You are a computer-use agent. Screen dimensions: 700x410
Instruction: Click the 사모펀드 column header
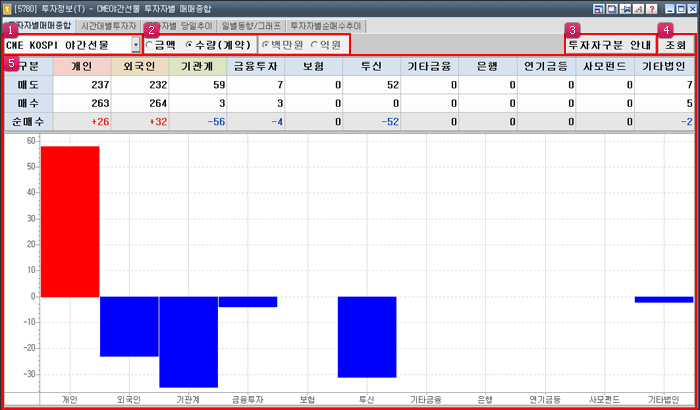tap(605, 67)
